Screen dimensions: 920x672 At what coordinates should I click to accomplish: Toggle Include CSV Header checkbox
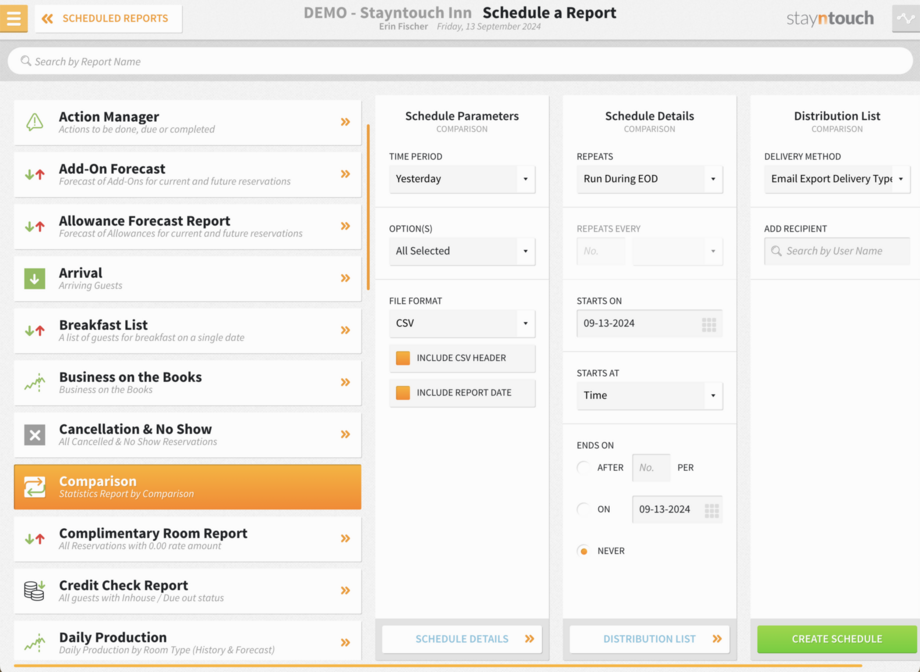402,358
